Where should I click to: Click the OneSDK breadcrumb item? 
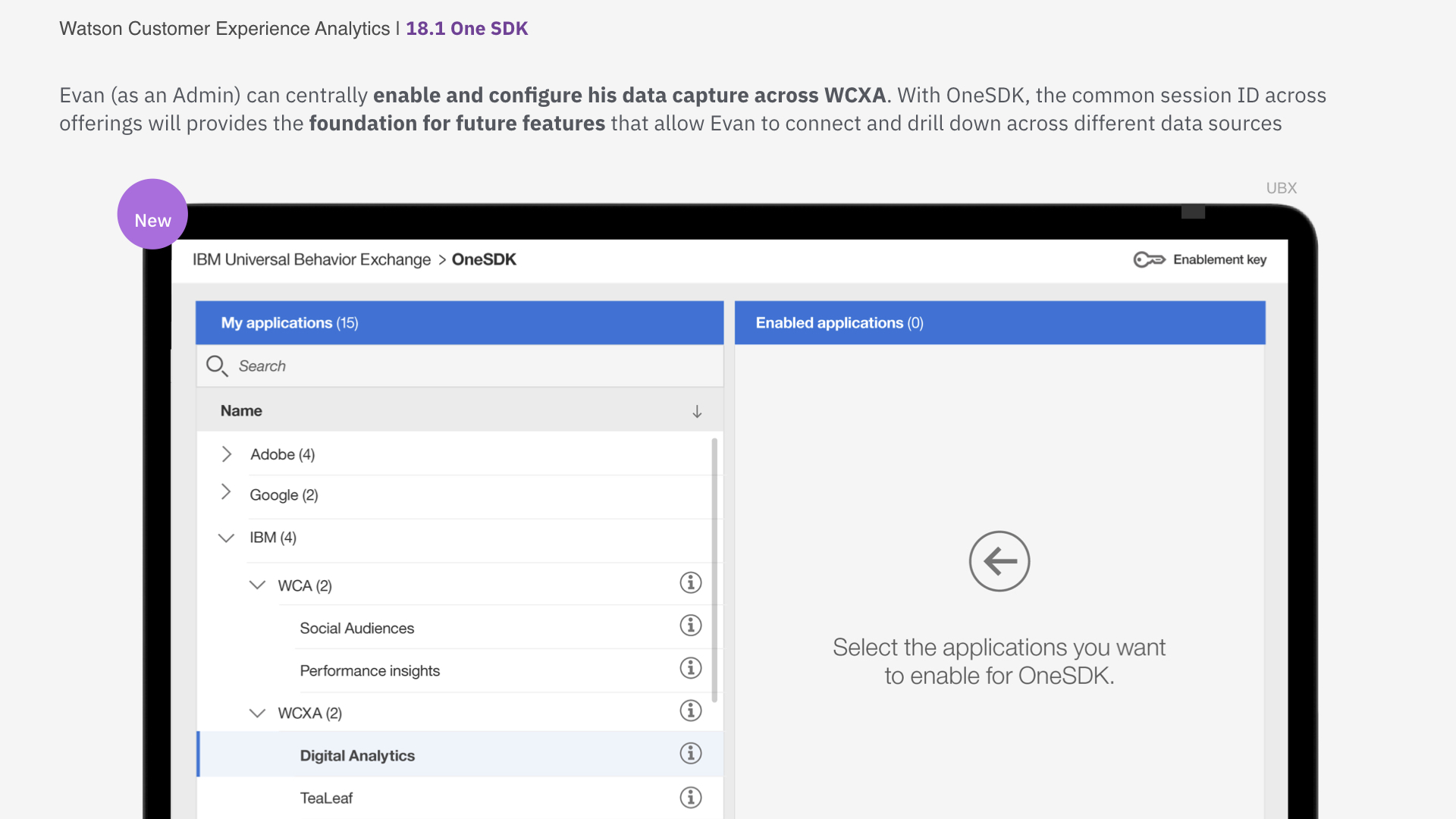[484, 260]
